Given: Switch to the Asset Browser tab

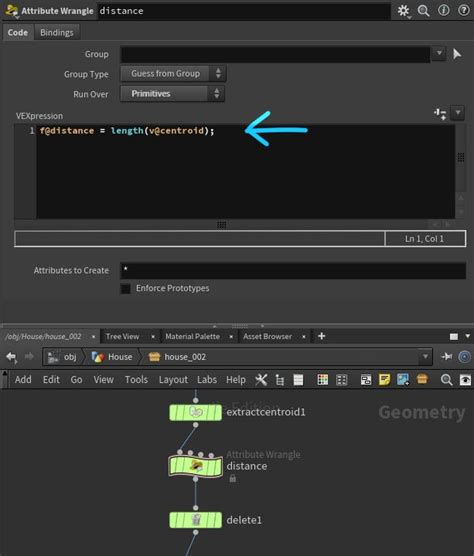Looking at the screenshot, I should [x=268, y=337].
